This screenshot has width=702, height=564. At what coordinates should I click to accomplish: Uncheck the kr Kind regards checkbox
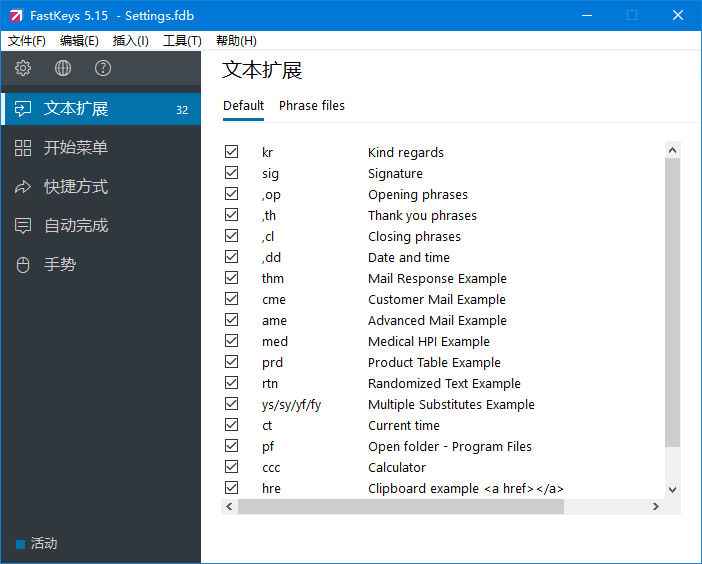pos(231,152)
